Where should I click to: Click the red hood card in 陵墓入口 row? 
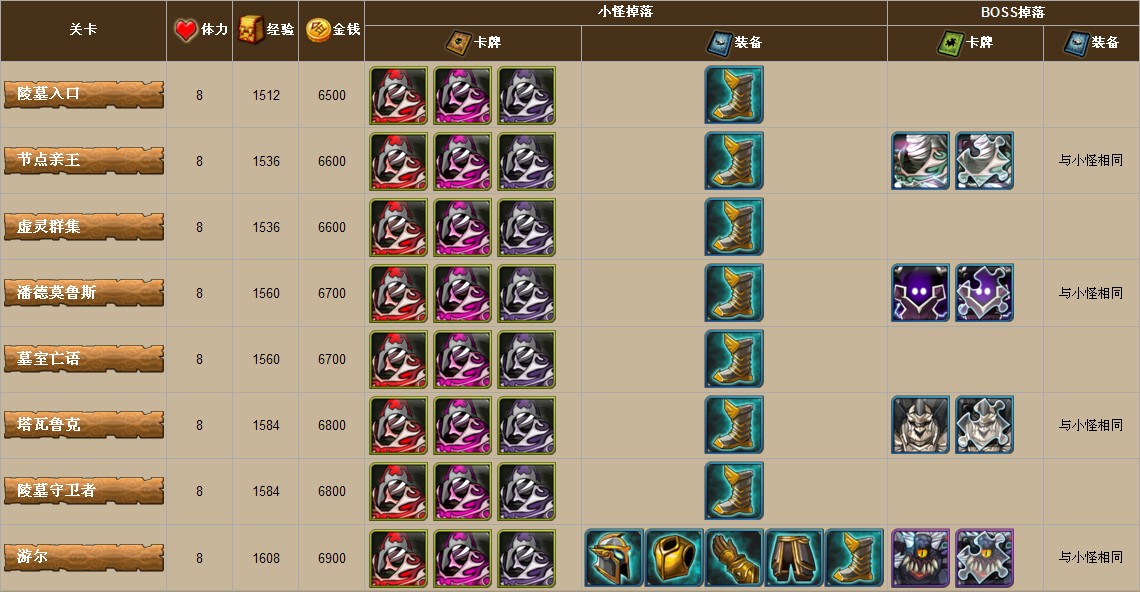point(398,95)
